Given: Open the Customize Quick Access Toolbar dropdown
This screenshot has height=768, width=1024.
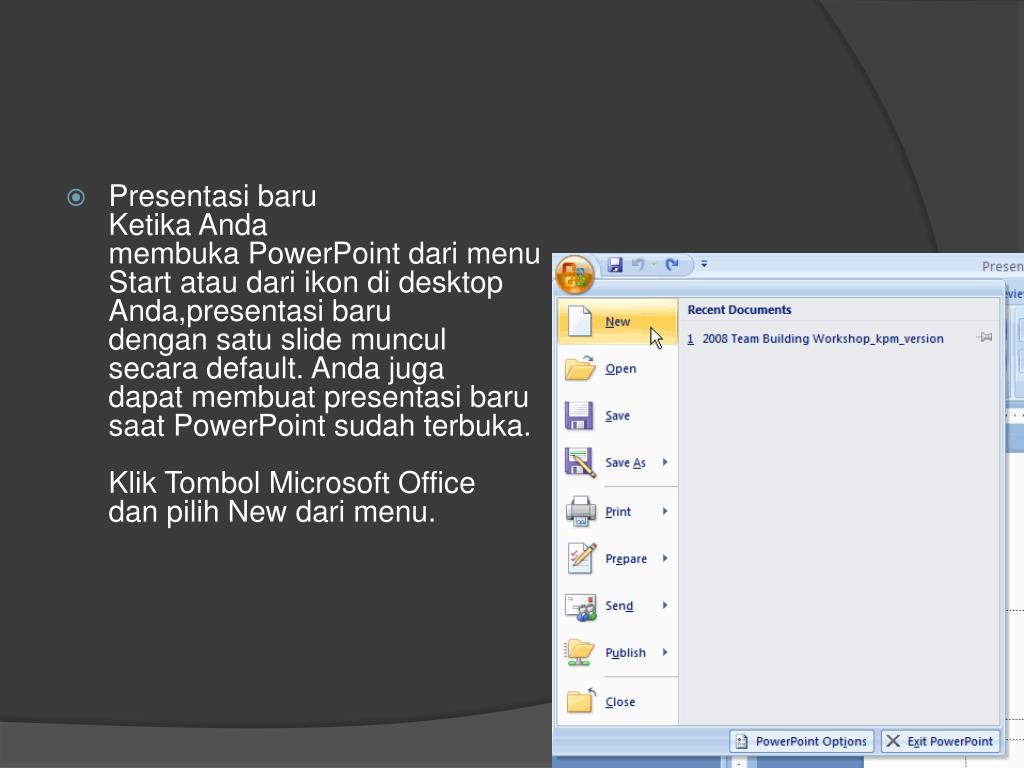Looking at the screenshot, I should (704, 264).
